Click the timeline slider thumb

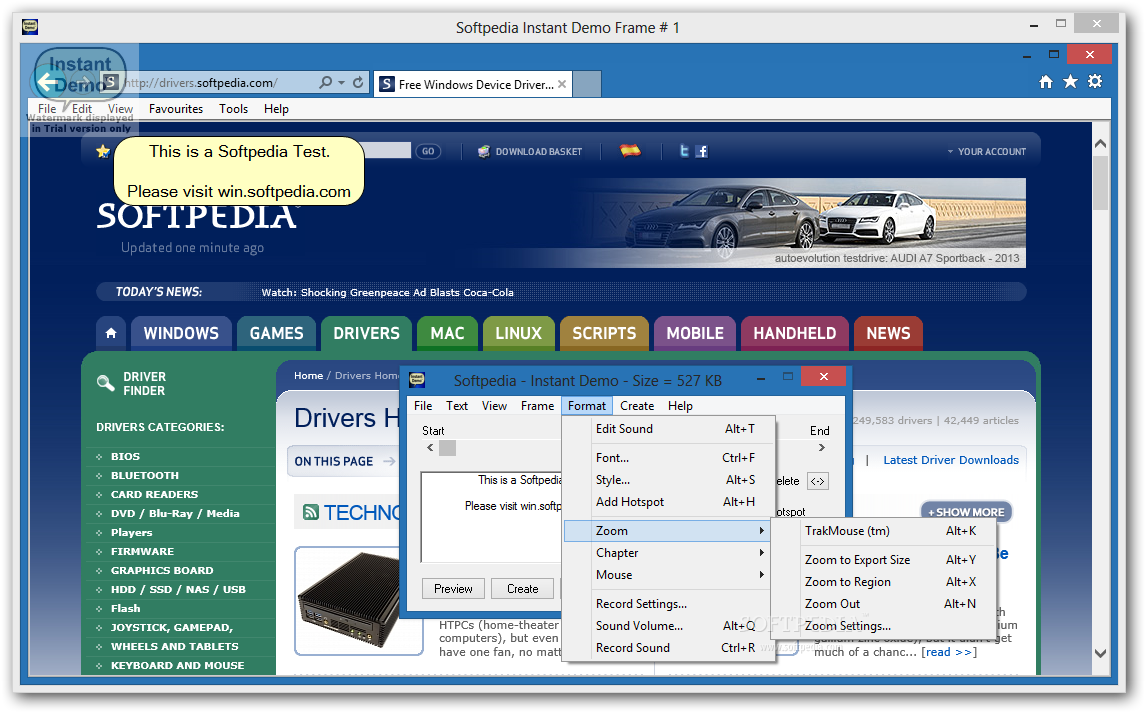[x=447, y=448]
